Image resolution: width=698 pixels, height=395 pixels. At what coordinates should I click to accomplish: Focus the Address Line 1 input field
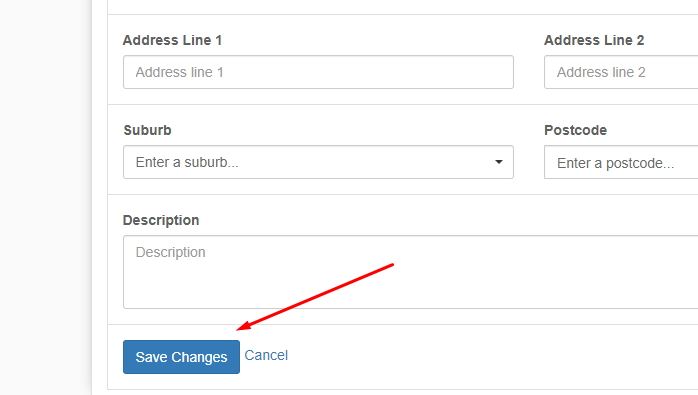(318, 72)
